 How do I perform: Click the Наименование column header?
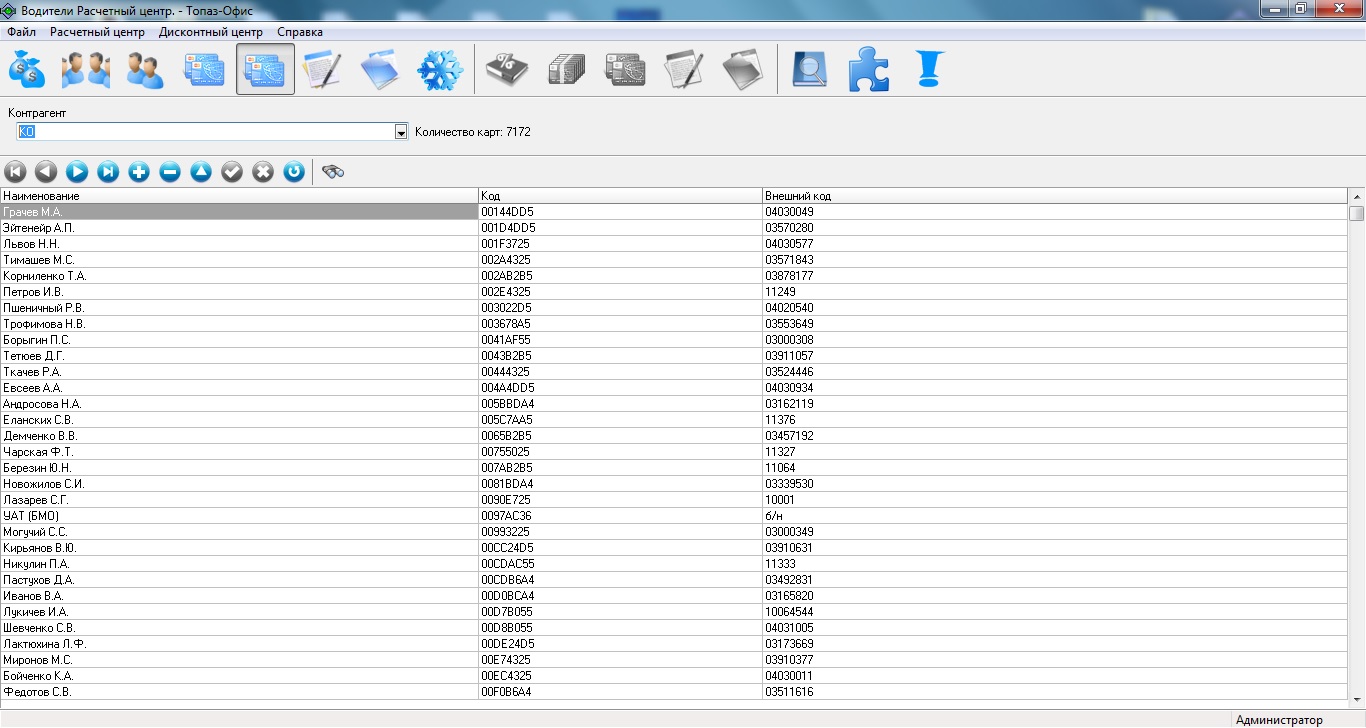click(239, 196)
